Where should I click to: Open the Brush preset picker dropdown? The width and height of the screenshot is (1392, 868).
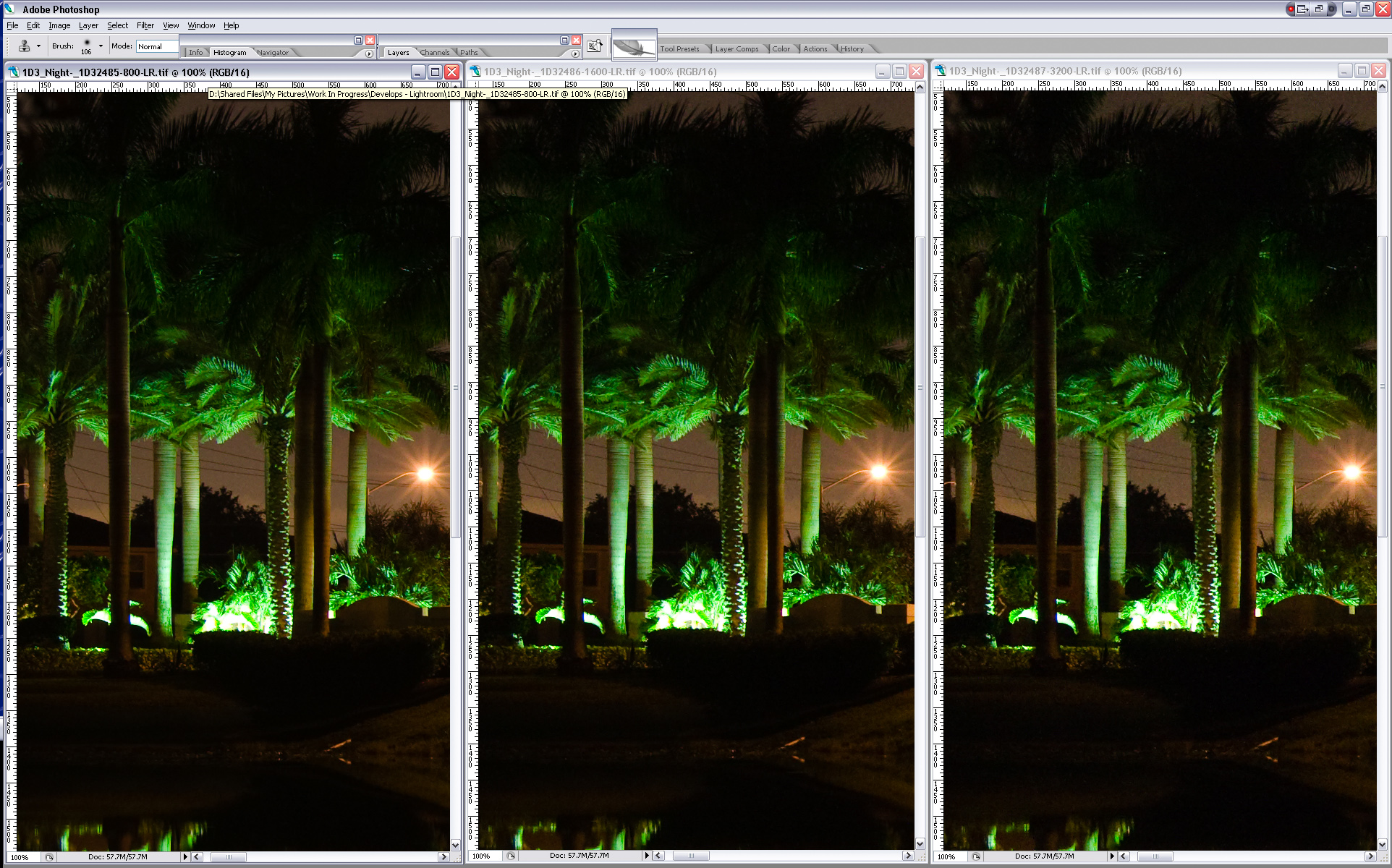(101, 46)
